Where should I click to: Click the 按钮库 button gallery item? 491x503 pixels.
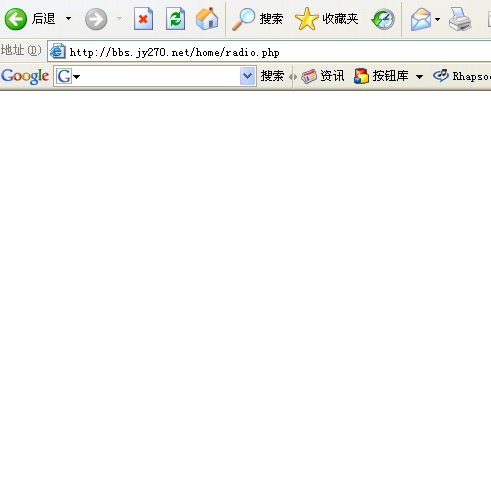(381, 76)
